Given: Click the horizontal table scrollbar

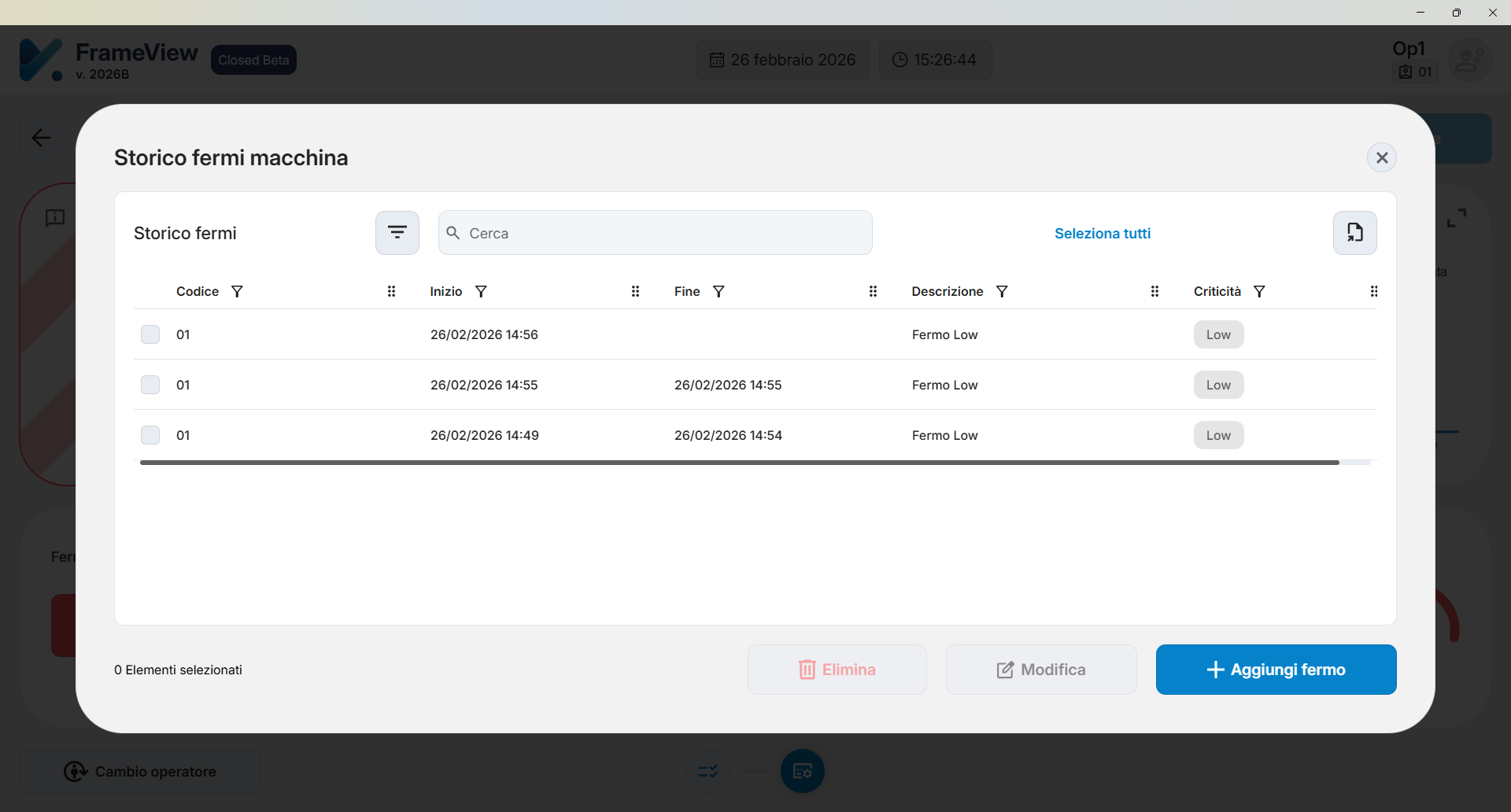Looking at the screenshot, I should (740, 463).
